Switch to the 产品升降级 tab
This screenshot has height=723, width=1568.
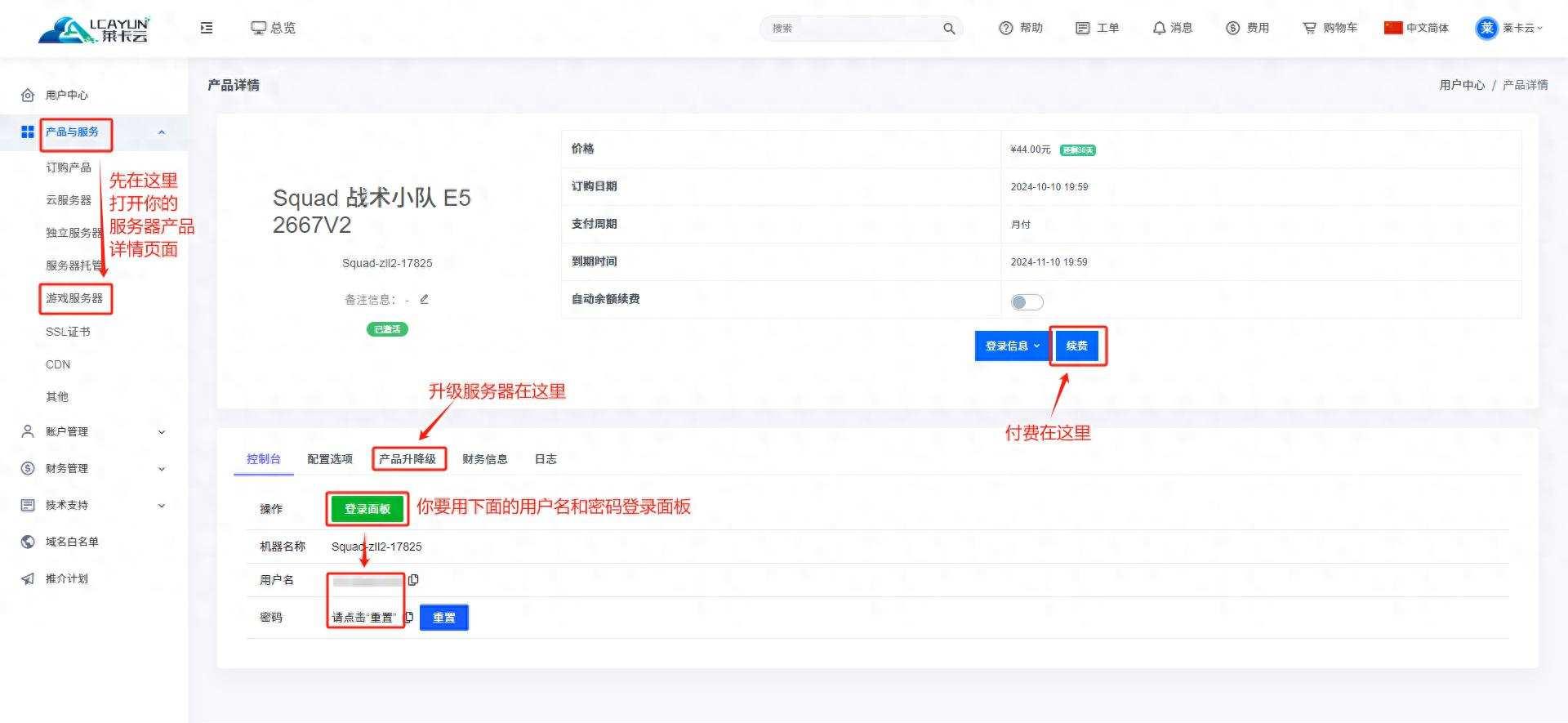(408, 459)
